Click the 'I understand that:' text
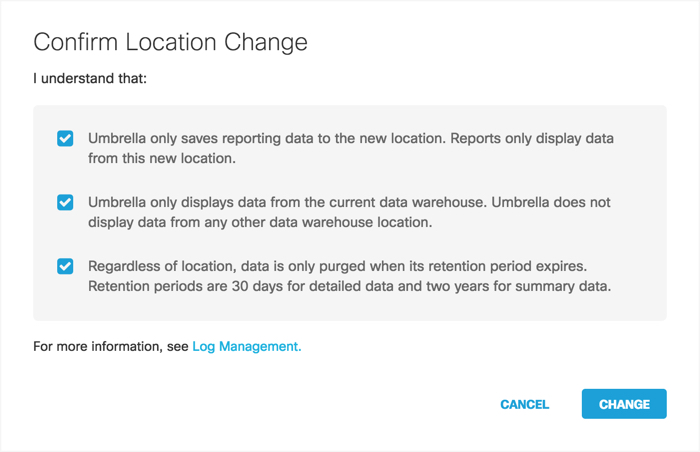The image size is (700, 452). (x=90, y=79)
